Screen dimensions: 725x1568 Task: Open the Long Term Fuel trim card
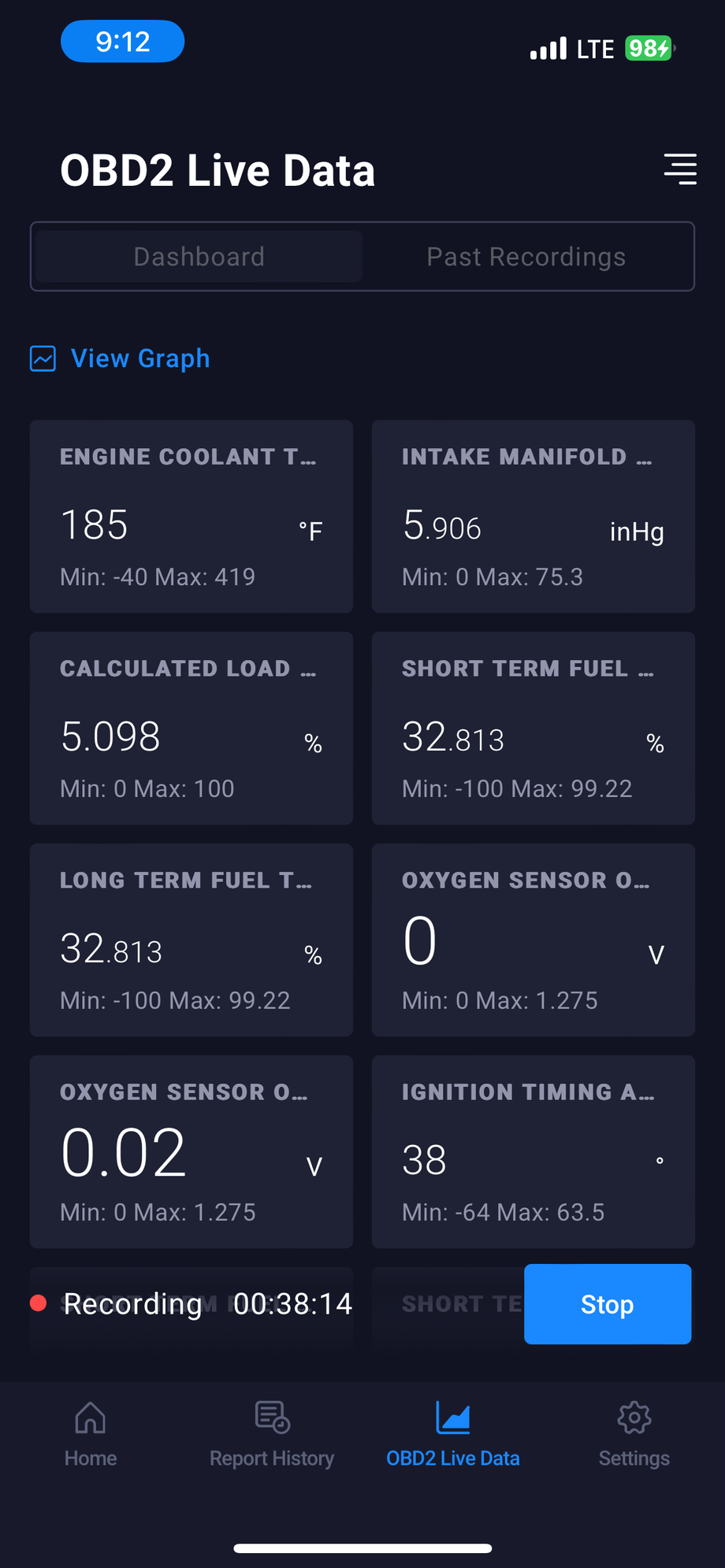tap(191, 940)
